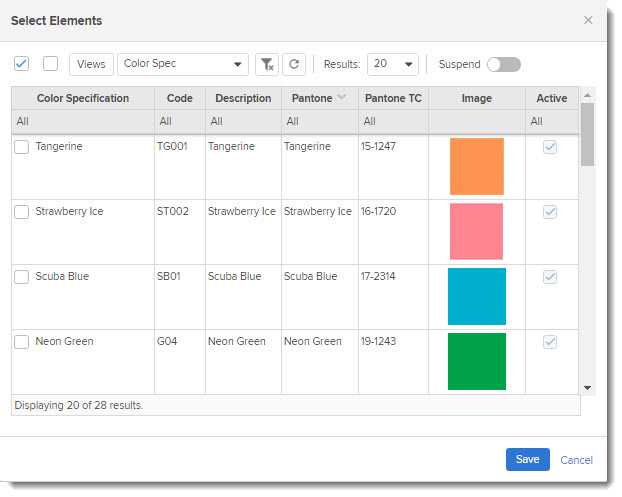622x497 pixels.
Task: Click the Views button
Action: coord(91,64)
